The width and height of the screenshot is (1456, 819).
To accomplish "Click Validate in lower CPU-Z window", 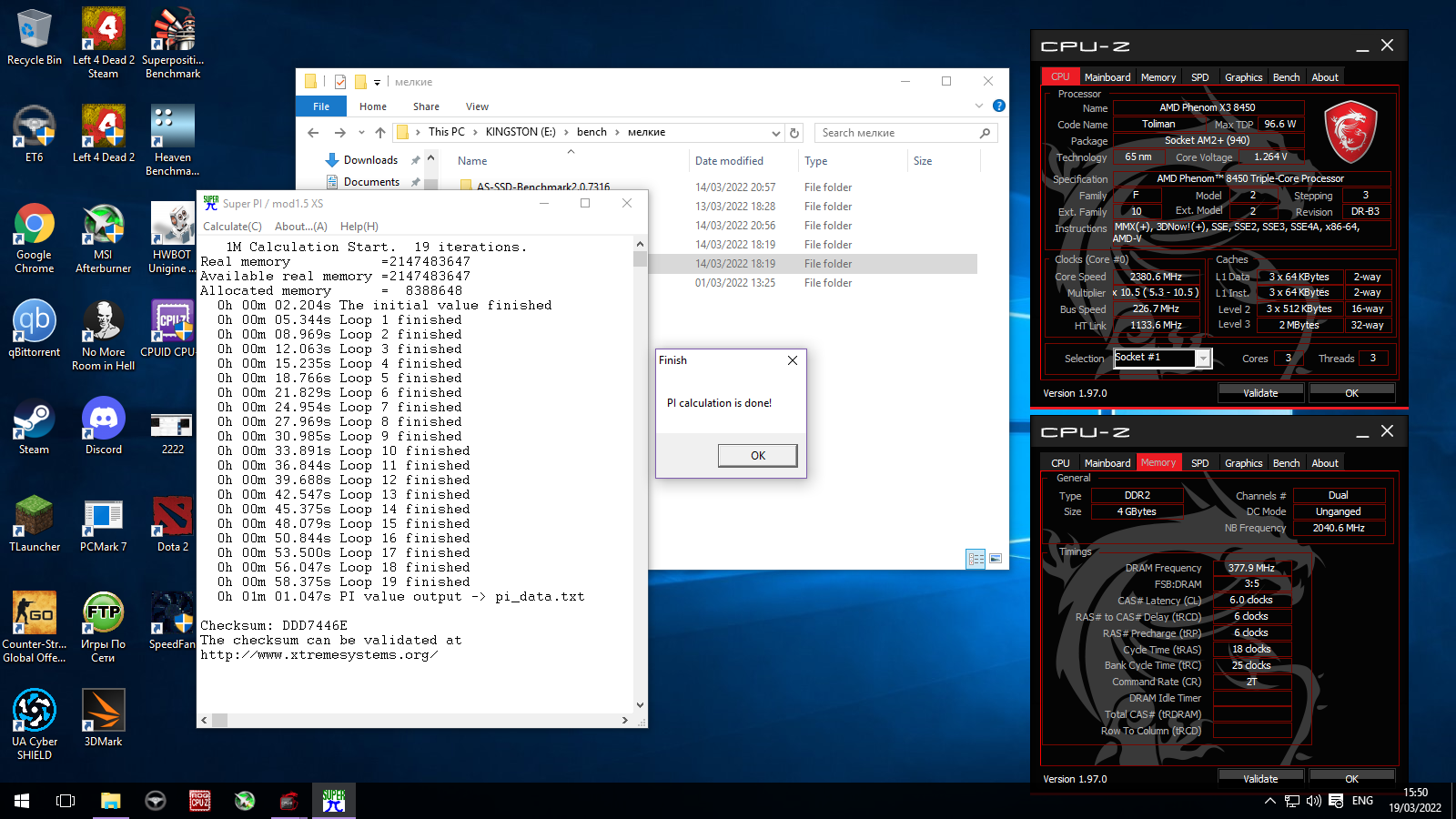I will [x=1260, y=778].
